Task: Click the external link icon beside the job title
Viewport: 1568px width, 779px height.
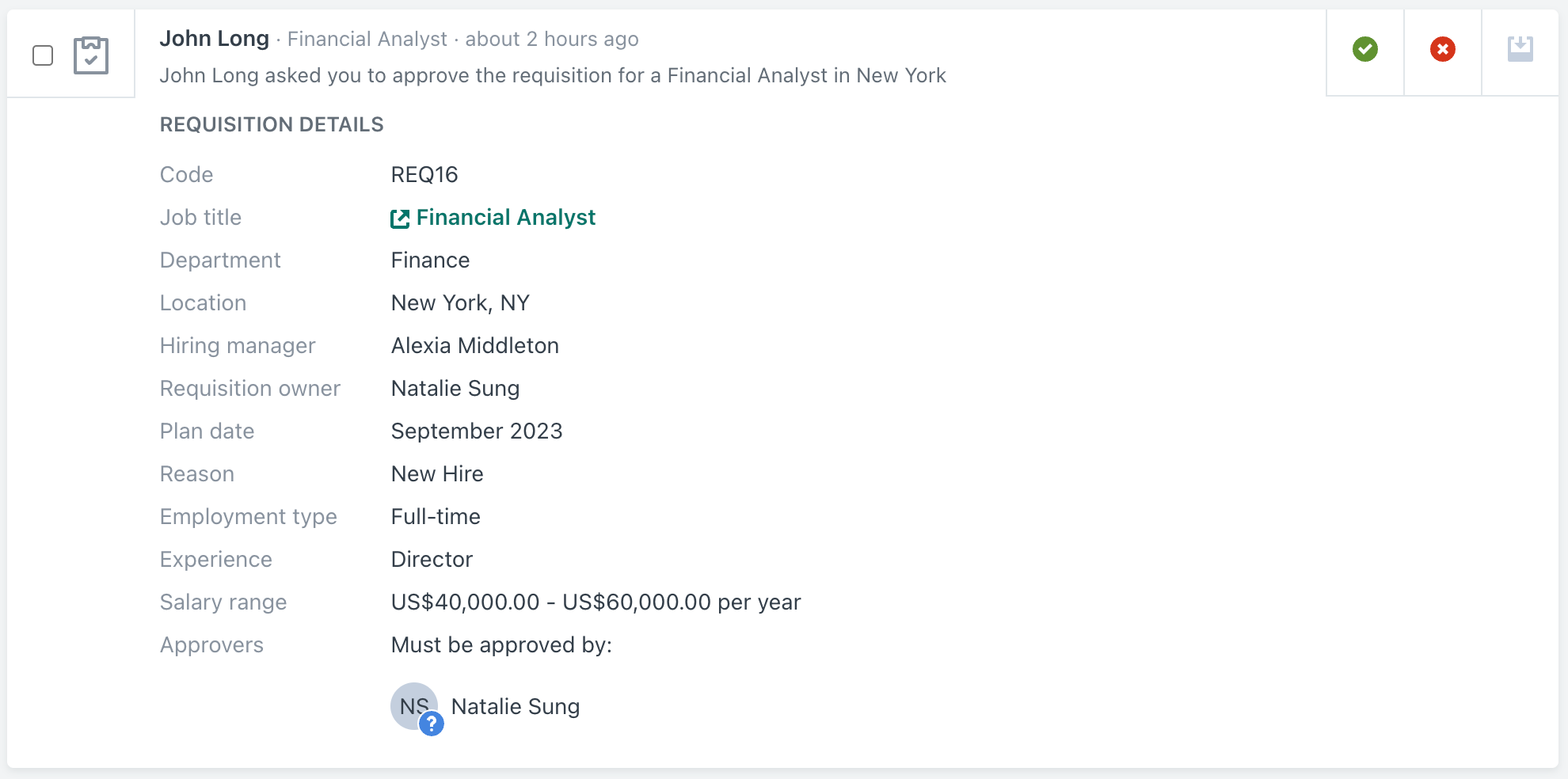Action: 400,218
